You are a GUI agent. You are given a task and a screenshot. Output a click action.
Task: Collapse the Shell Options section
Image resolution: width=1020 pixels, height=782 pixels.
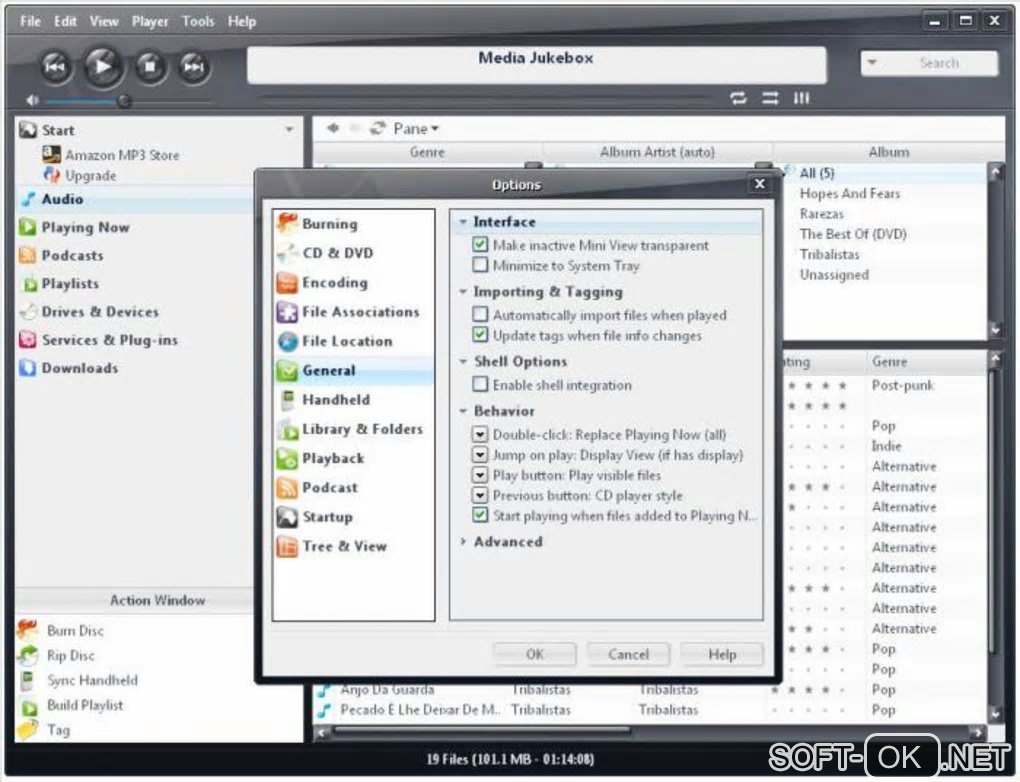pyautogui.click(x=463, y=361)
